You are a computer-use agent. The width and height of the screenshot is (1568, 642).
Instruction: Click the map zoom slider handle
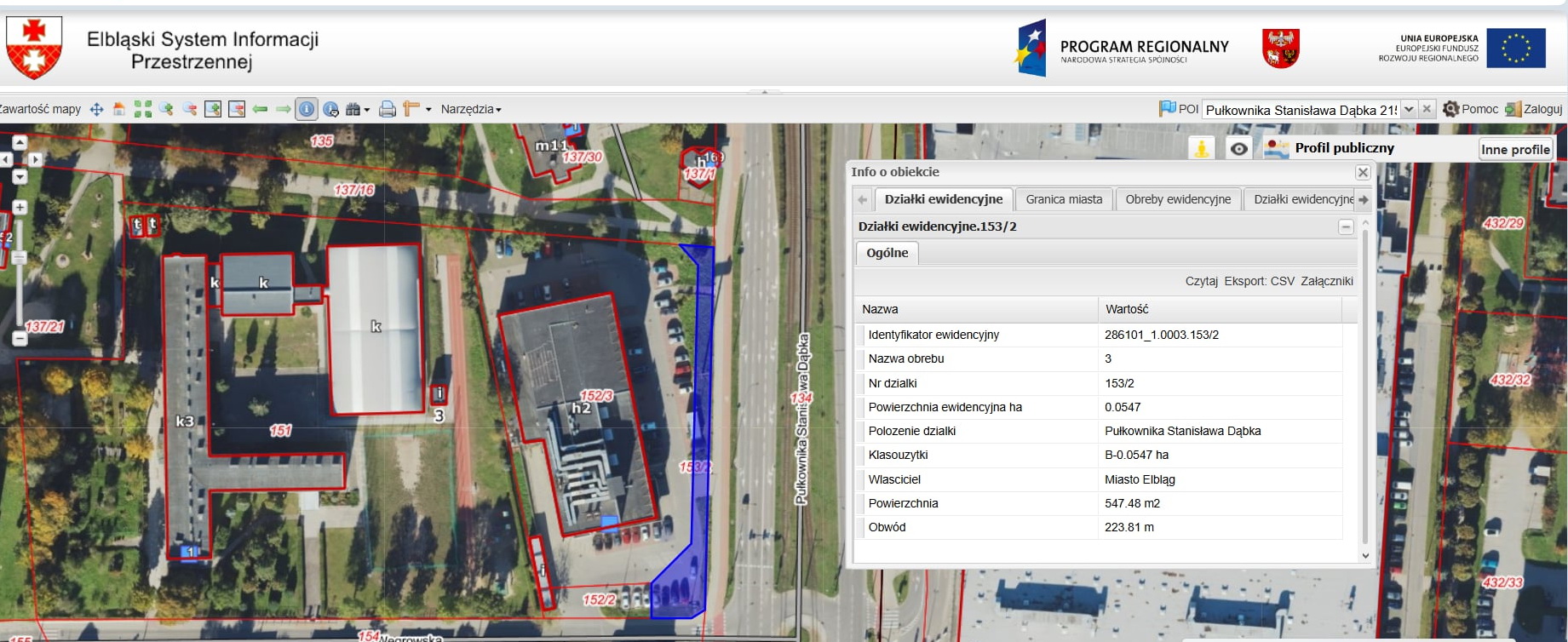pyautogui.click(x=19, y=257)
